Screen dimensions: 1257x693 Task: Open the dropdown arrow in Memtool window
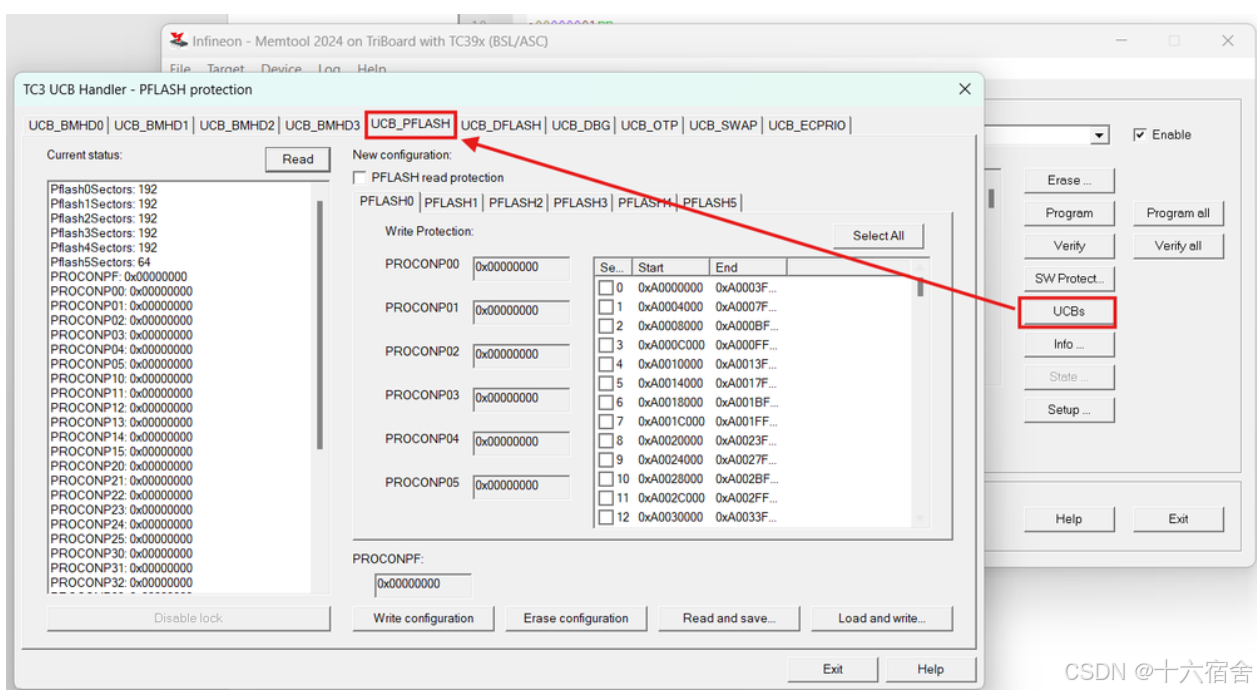1100,135
